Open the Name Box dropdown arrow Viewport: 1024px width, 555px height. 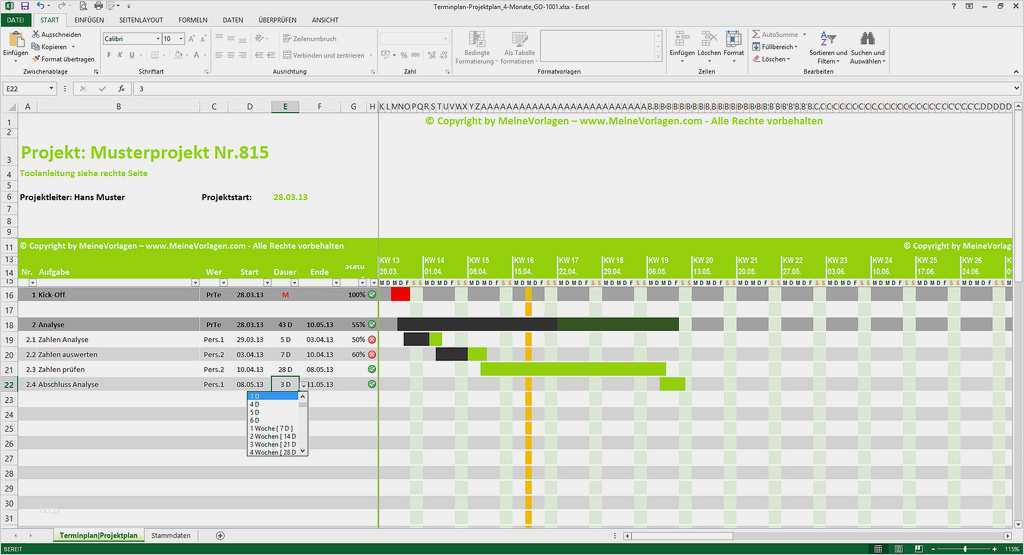(51, 88)
